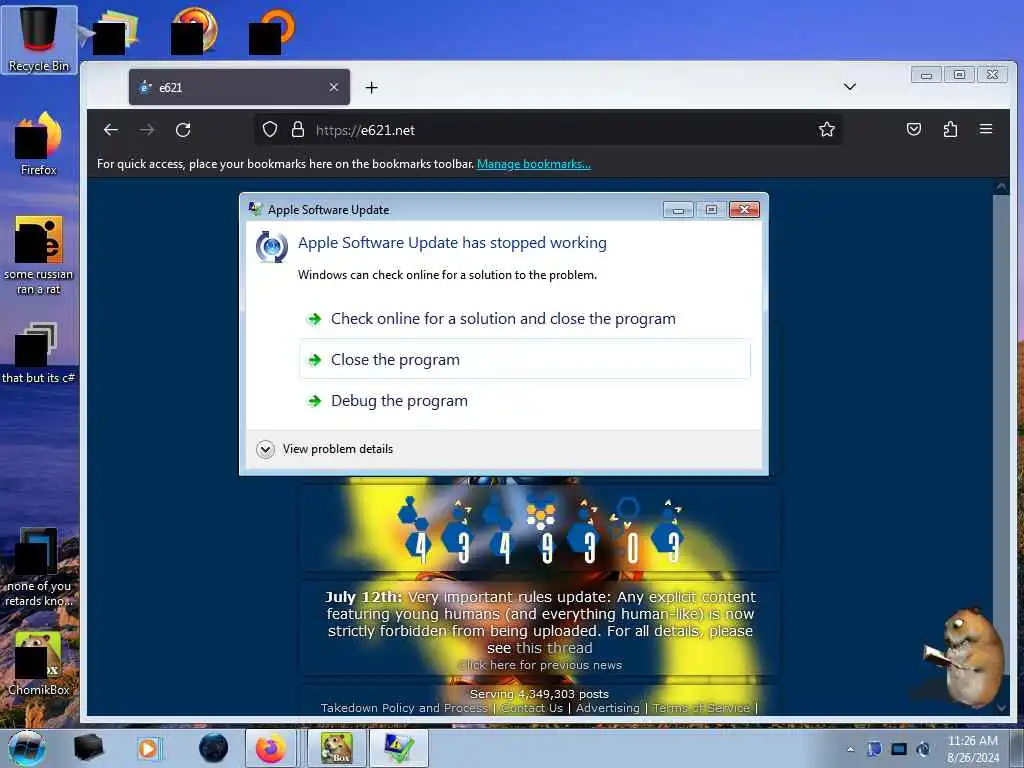Click the reading hamster assistant character

click(967, 656)
